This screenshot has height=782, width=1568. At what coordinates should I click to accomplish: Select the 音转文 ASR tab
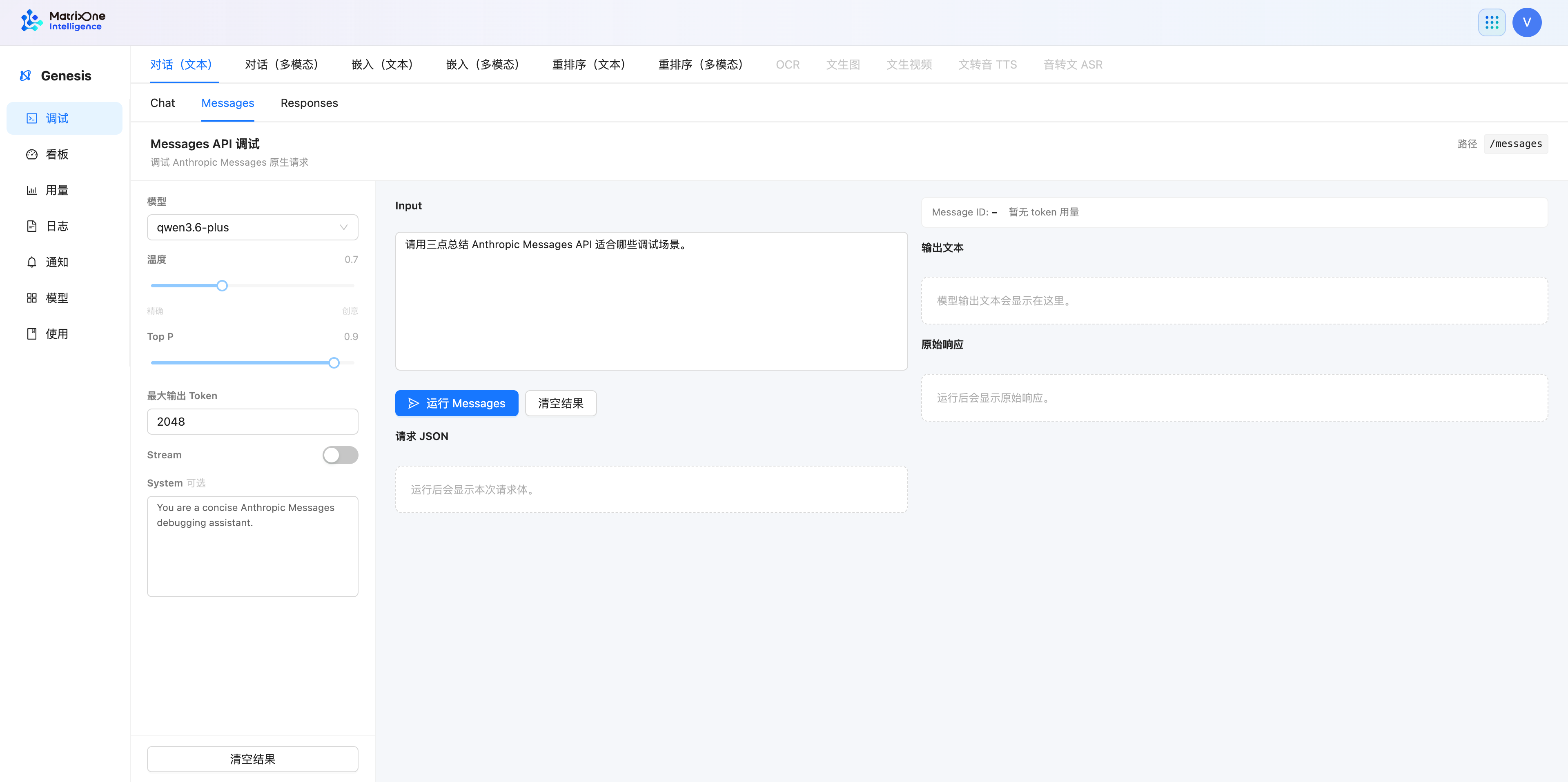1073,64
